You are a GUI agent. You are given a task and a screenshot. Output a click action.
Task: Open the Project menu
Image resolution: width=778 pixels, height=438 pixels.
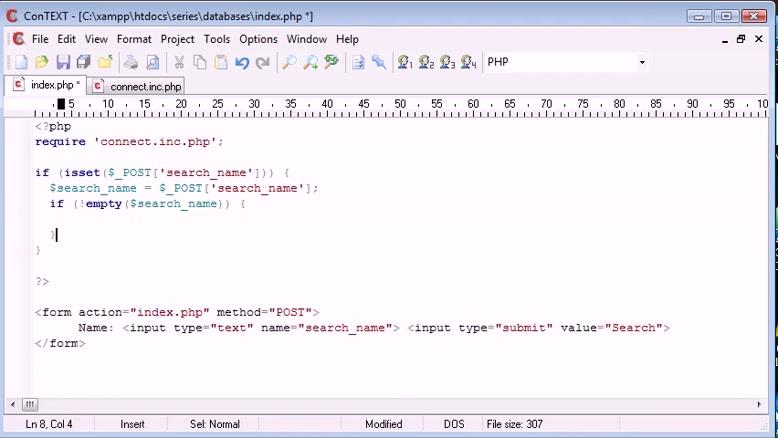tap(177, 39)
